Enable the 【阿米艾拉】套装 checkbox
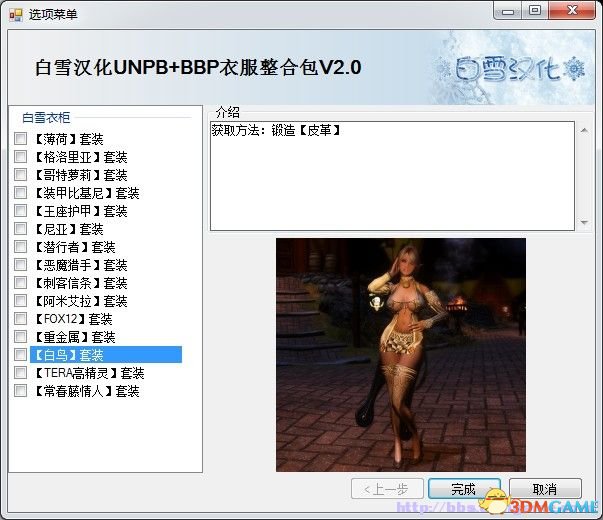Screen dimensions: 603x520 coord(20,301)
